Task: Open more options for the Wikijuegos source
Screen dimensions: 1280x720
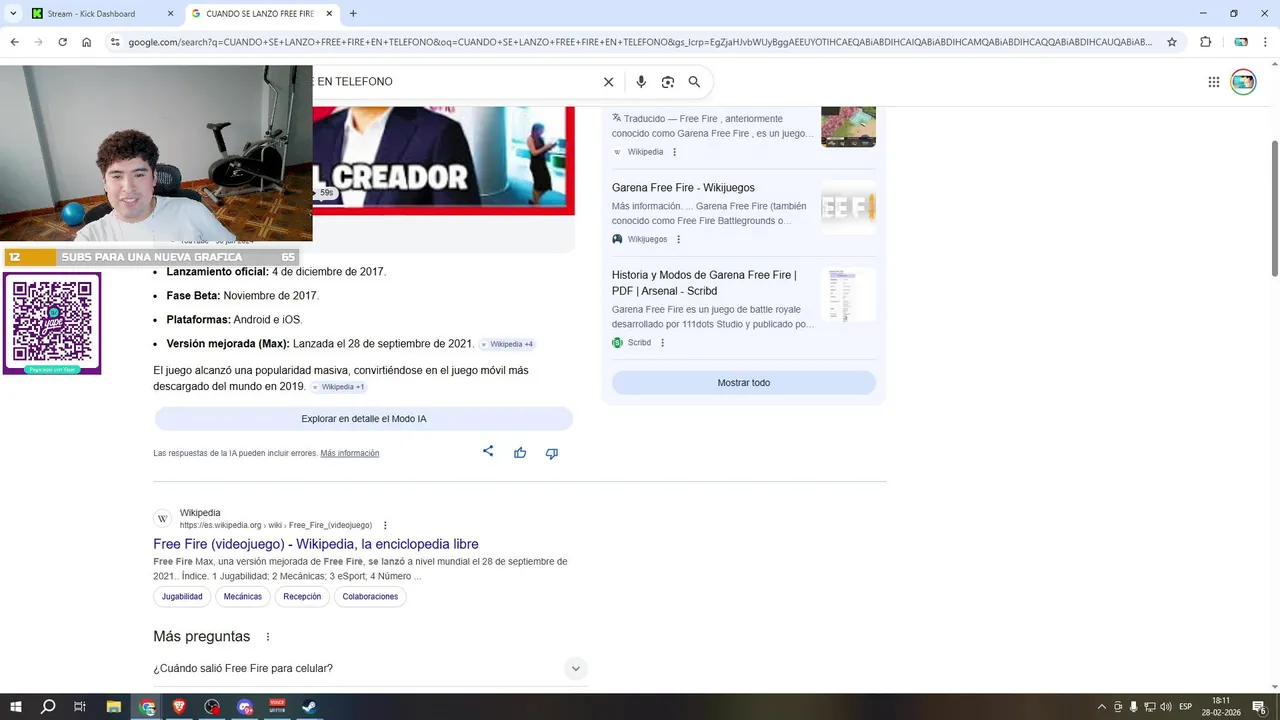Action: (678, 239)
